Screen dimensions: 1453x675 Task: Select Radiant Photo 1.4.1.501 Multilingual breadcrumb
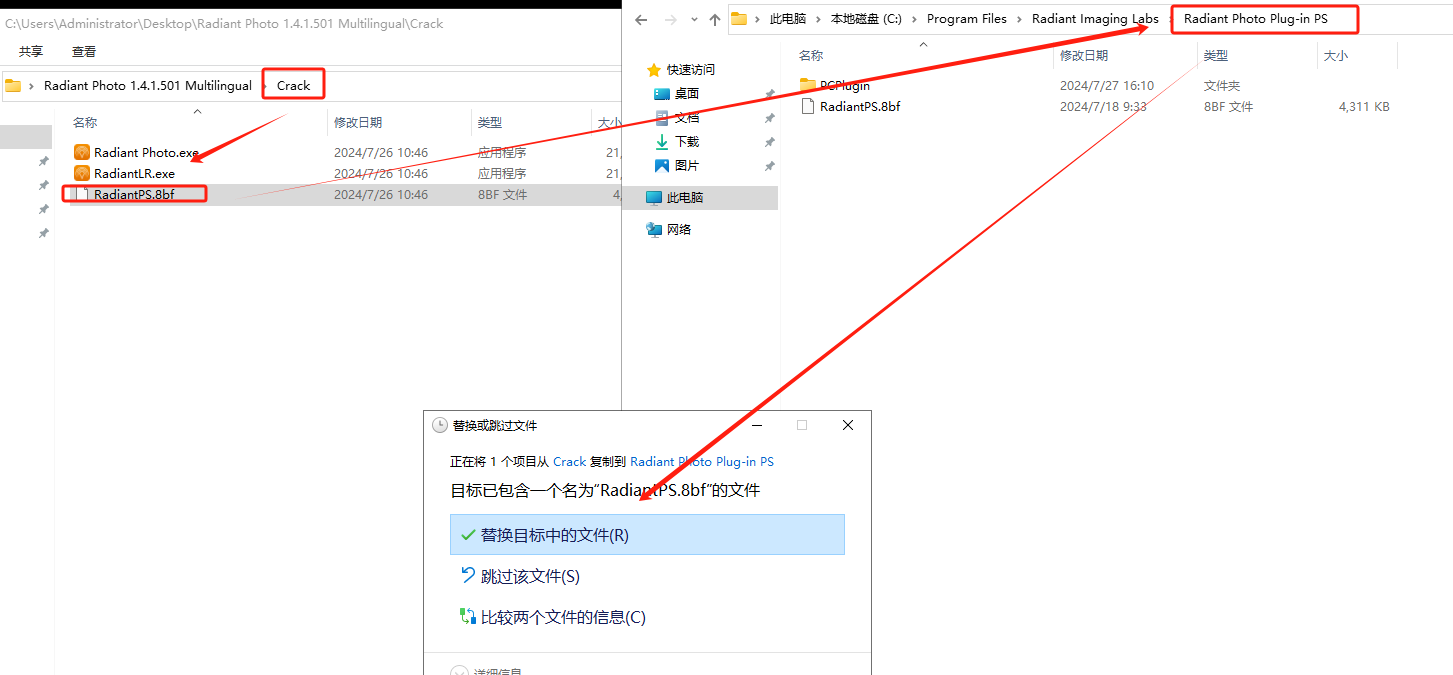[148, 86]
